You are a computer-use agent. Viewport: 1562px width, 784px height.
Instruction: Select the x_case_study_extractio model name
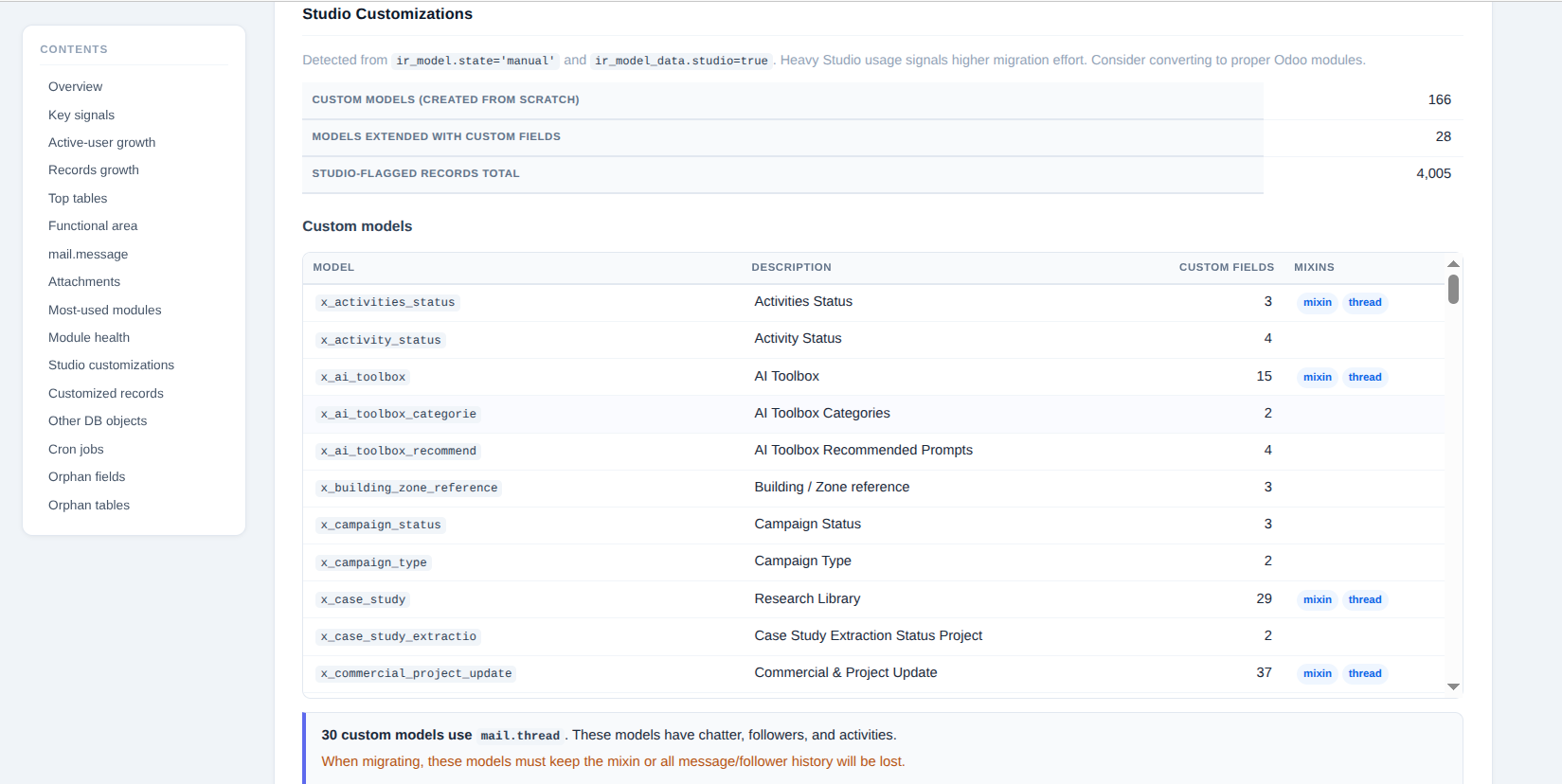coord(398,636)
